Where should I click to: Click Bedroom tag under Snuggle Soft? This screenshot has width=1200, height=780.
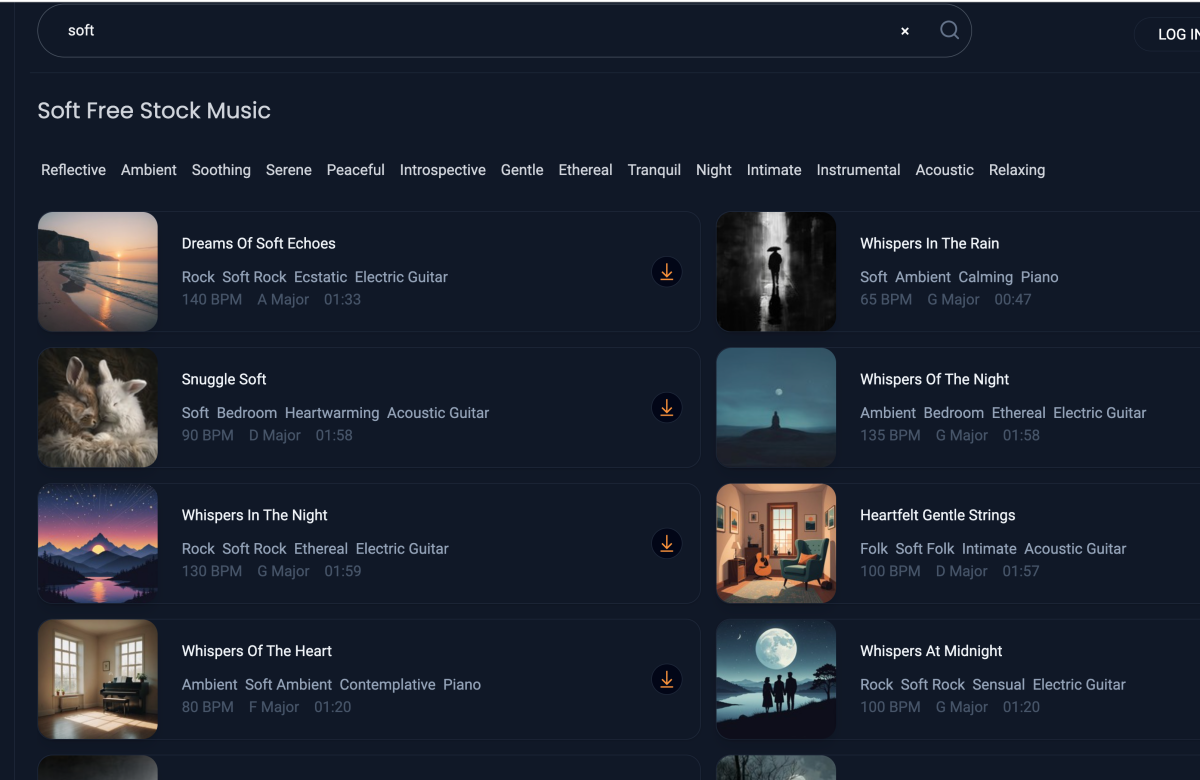[247, 413]
